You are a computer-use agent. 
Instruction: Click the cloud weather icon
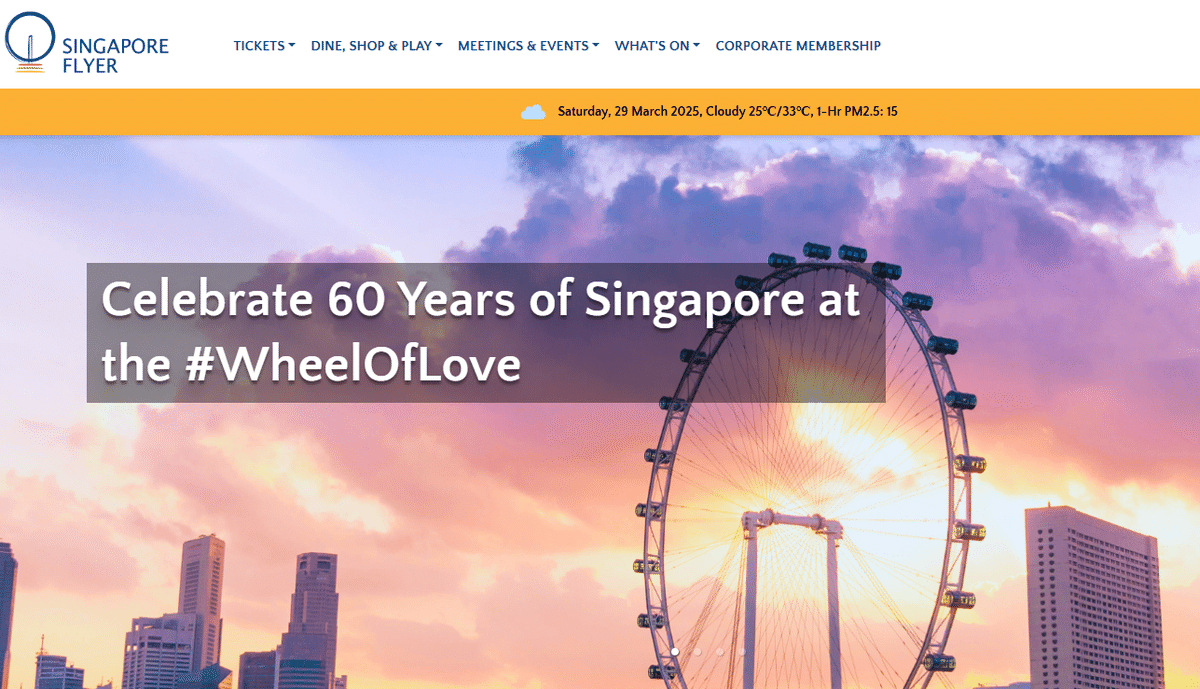click(x=533, y=112)
